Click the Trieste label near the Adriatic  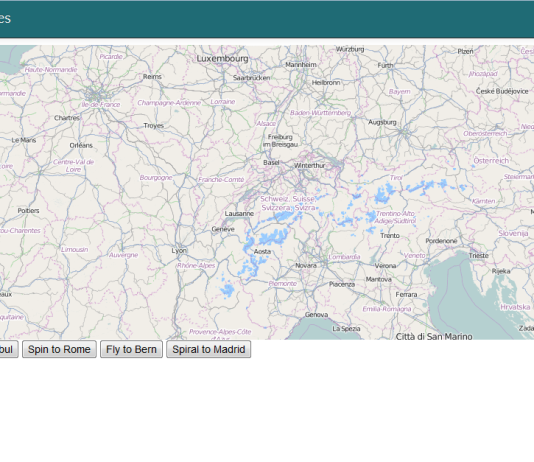pos(478,255)
